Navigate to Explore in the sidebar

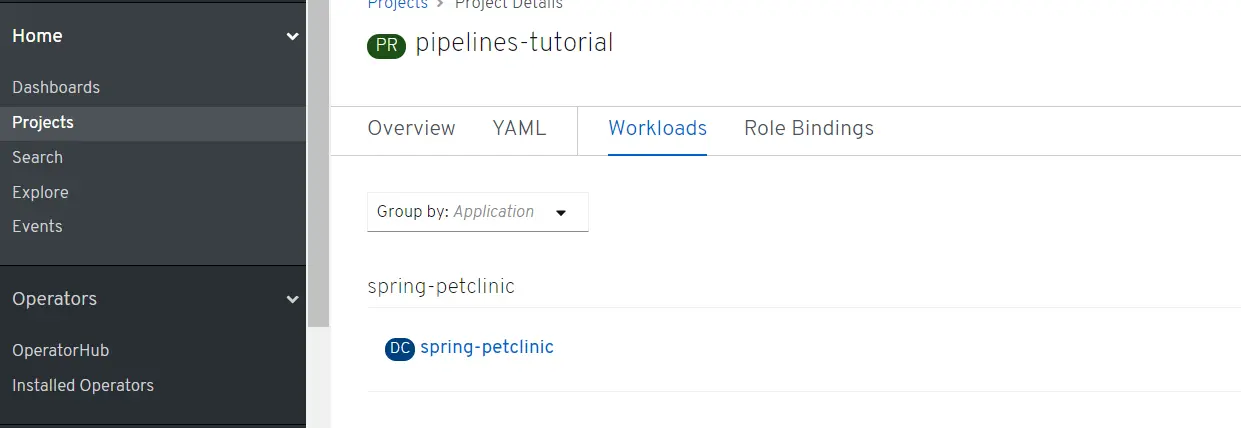(40, 192)
